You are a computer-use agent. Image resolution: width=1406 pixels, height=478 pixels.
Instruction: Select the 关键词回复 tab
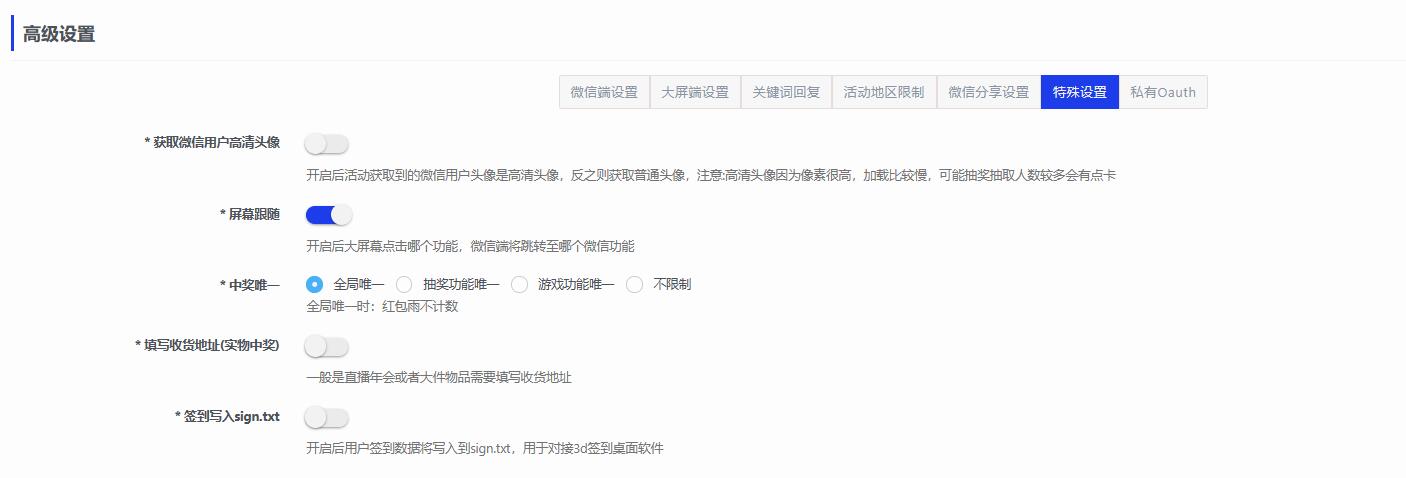786,92
